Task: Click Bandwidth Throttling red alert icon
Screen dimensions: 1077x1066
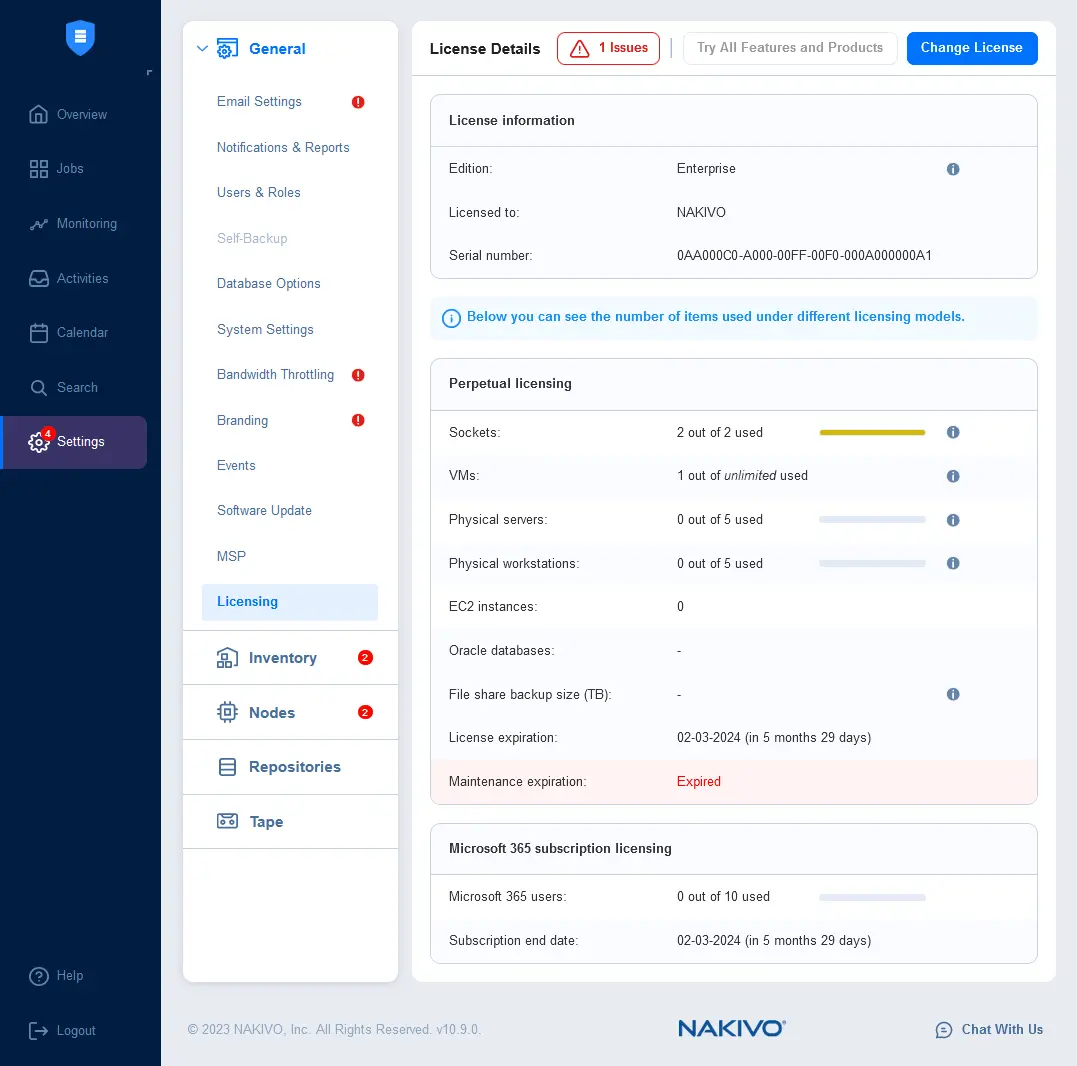Action: (358, 375)
